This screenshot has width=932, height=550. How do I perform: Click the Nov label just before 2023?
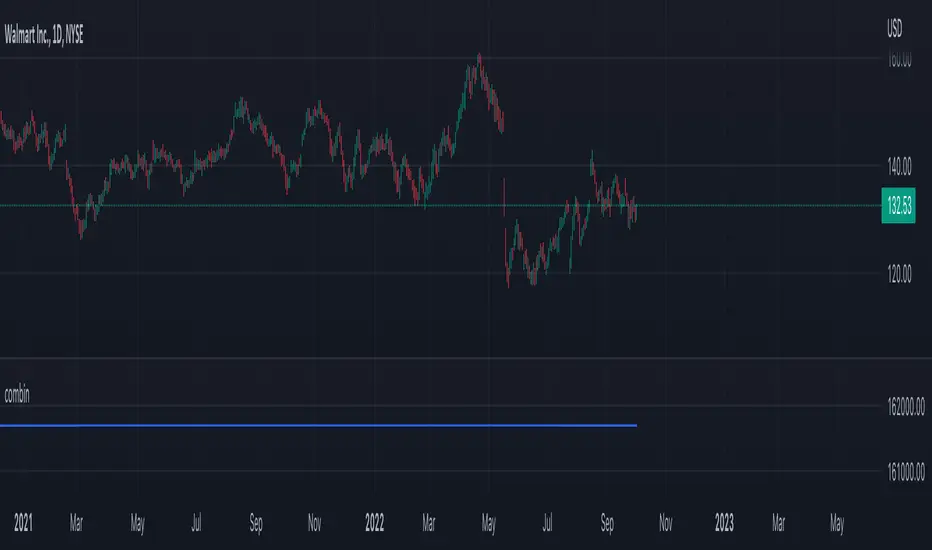[666, 522]
